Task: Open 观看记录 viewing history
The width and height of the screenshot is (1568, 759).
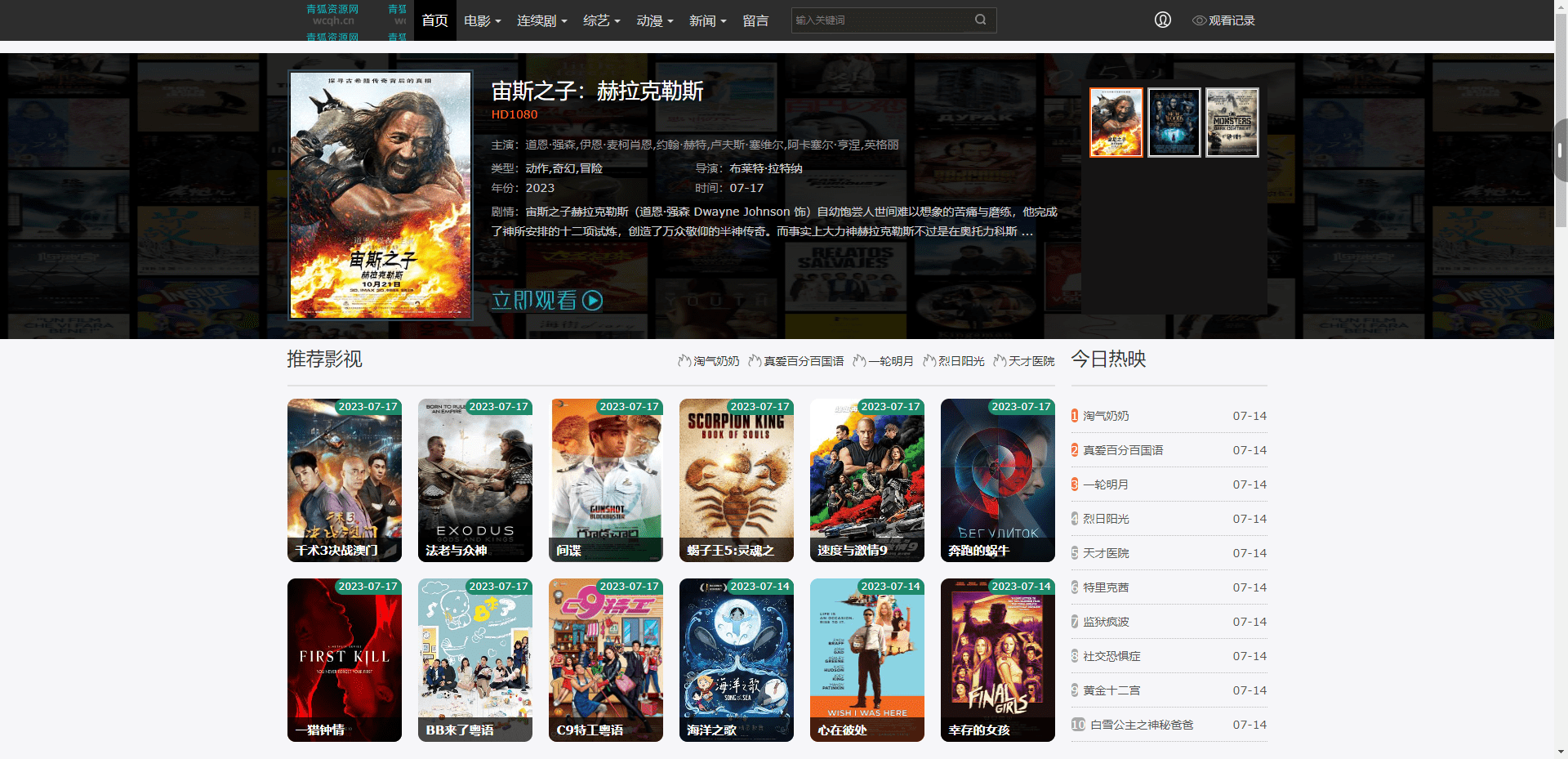Action: click(1223, 20)
